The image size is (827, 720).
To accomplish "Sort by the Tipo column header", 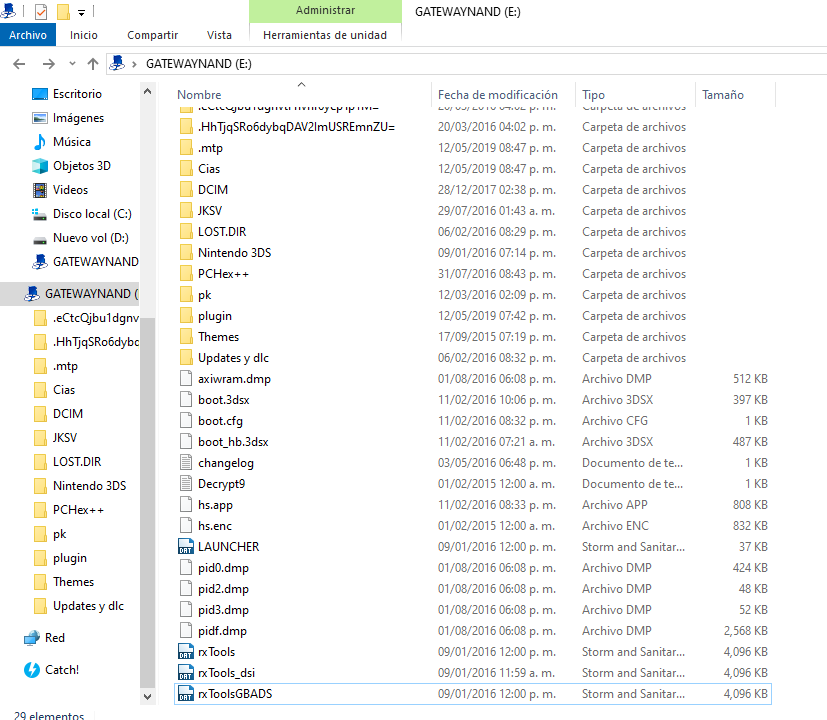I will 593,94.
